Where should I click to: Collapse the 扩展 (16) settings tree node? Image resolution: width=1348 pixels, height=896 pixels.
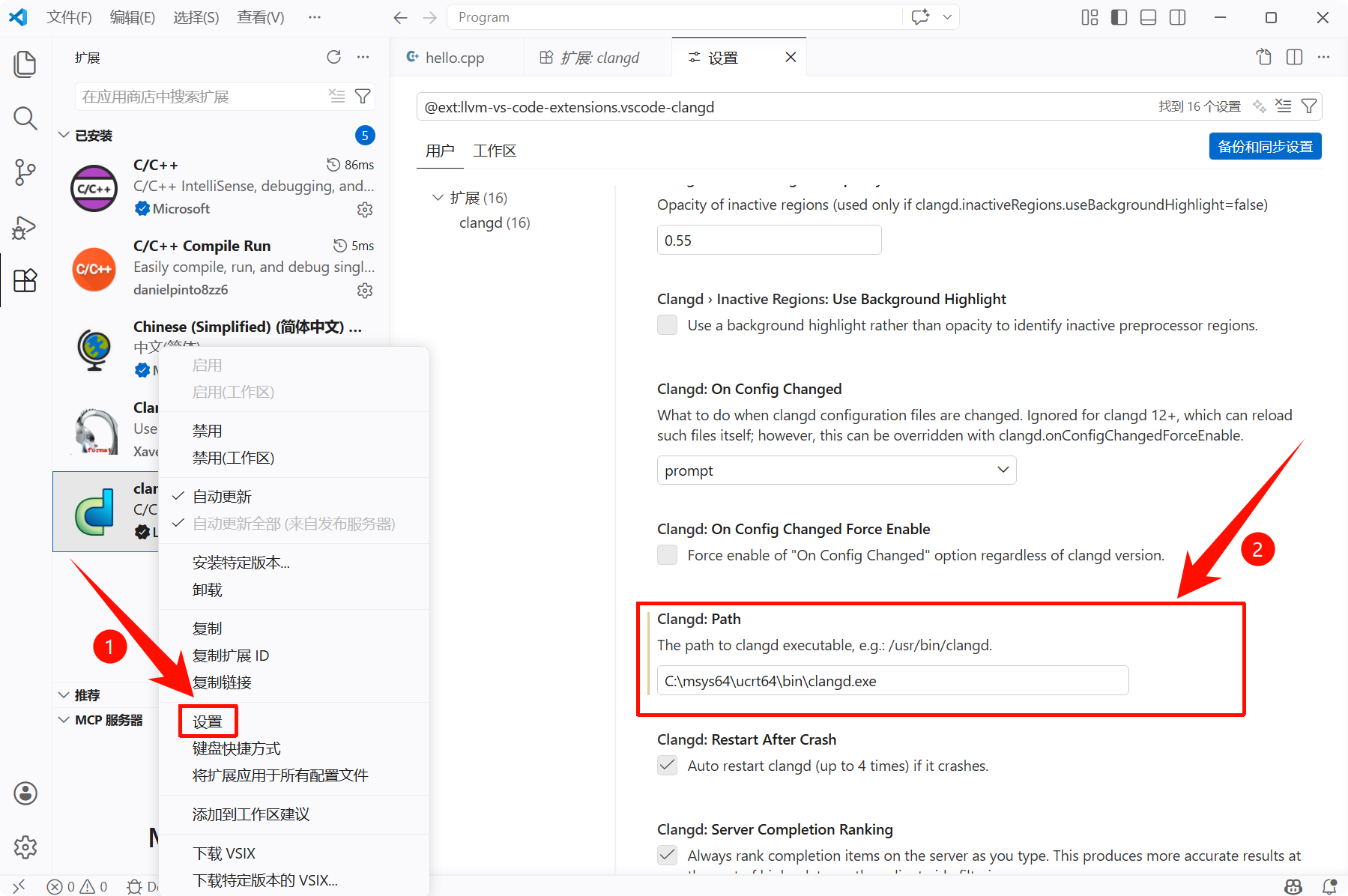[x=438, y=198]
